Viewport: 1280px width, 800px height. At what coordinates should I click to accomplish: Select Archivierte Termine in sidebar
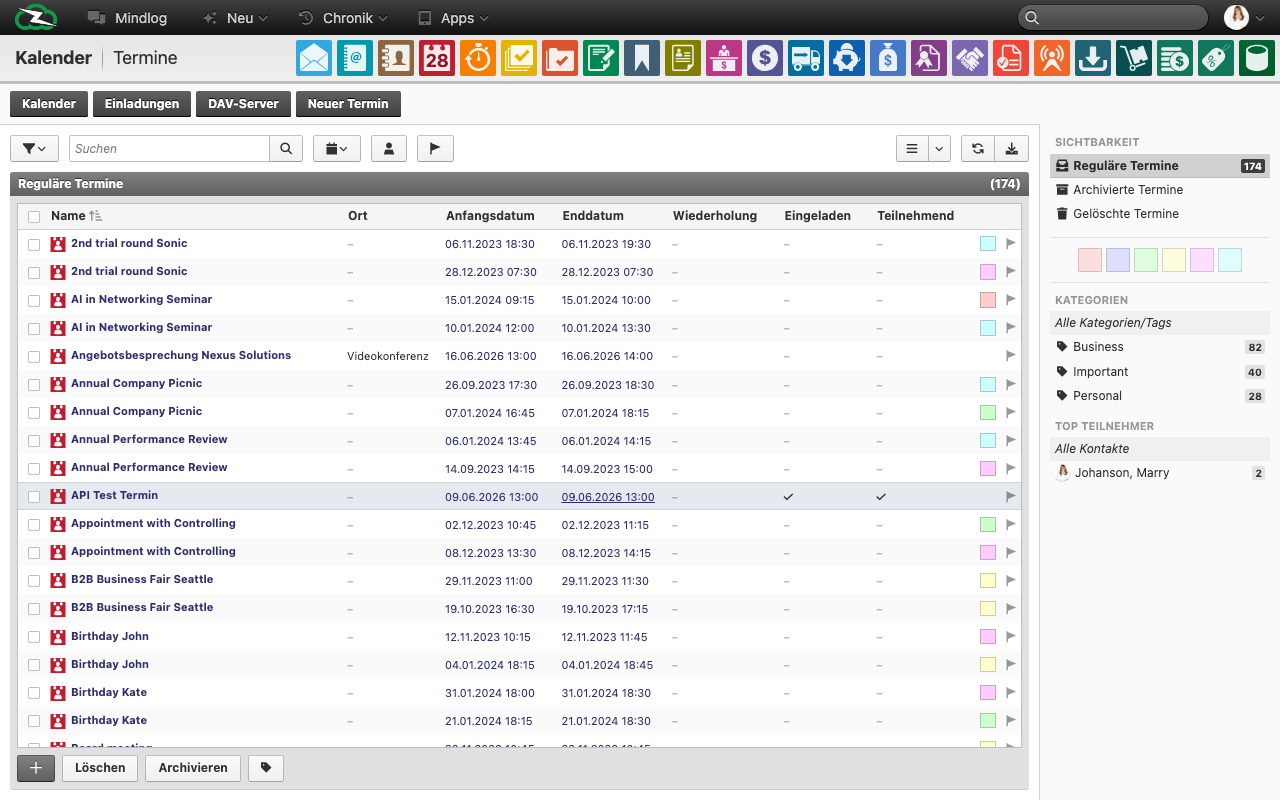pyautogui.click(x=1159, y=190)
